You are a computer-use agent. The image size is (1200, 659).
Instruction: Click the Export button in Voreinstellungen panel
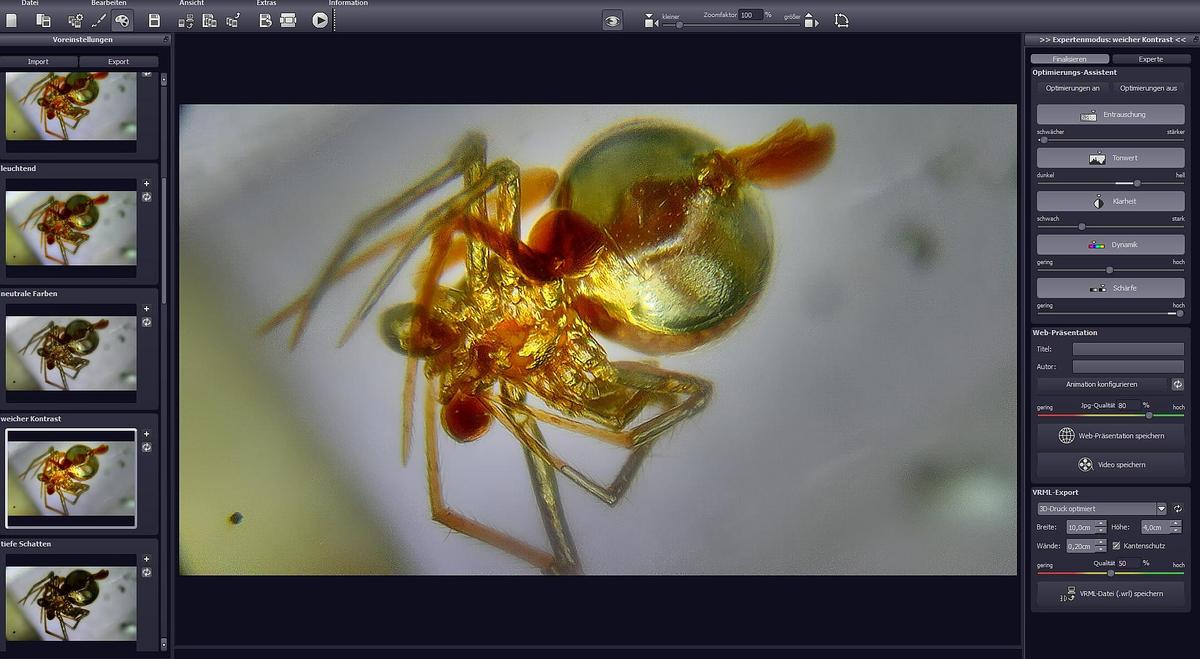[118, 62]
